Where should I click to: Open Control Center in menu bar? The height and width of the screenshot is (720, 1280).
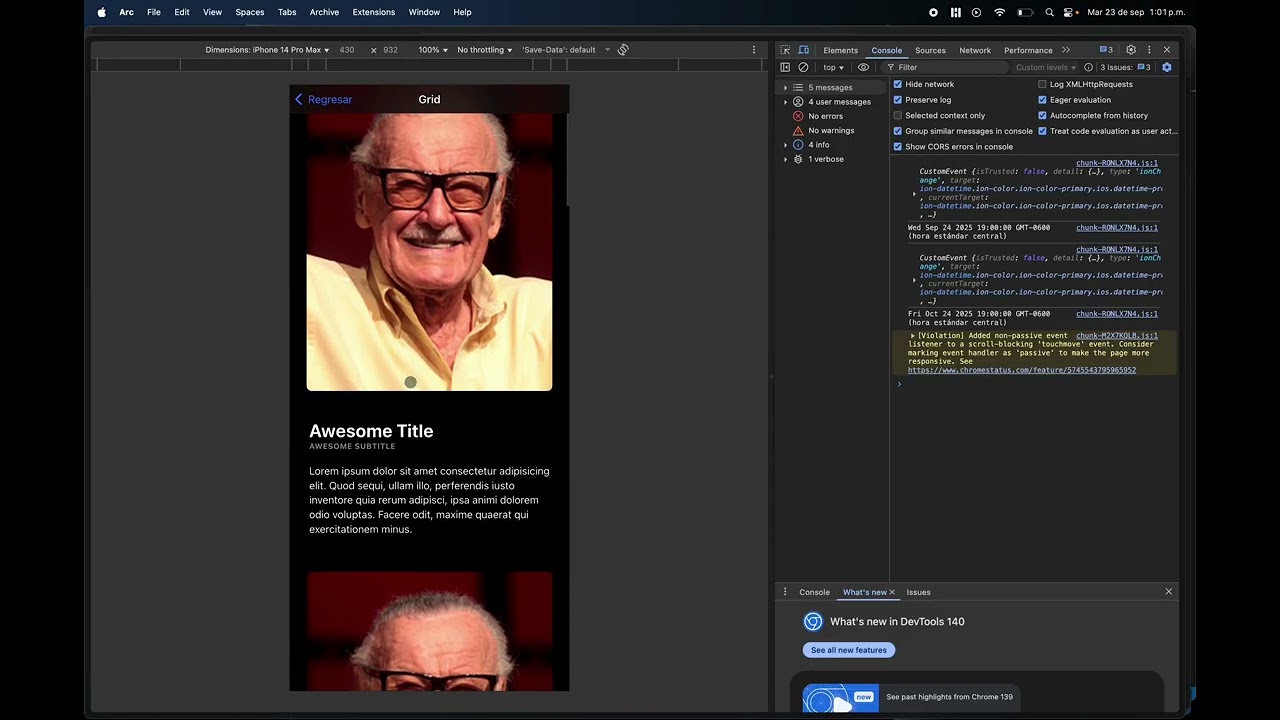pyautogui.click(x=1069, y=12)
